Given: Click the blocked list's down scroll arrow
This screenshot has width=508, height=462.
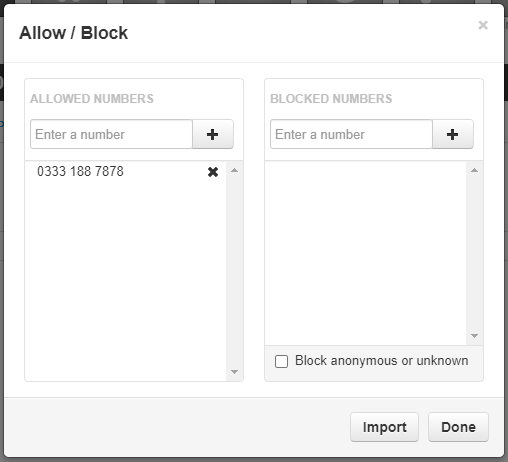Looking at the screenshot, I should point(474,336).
